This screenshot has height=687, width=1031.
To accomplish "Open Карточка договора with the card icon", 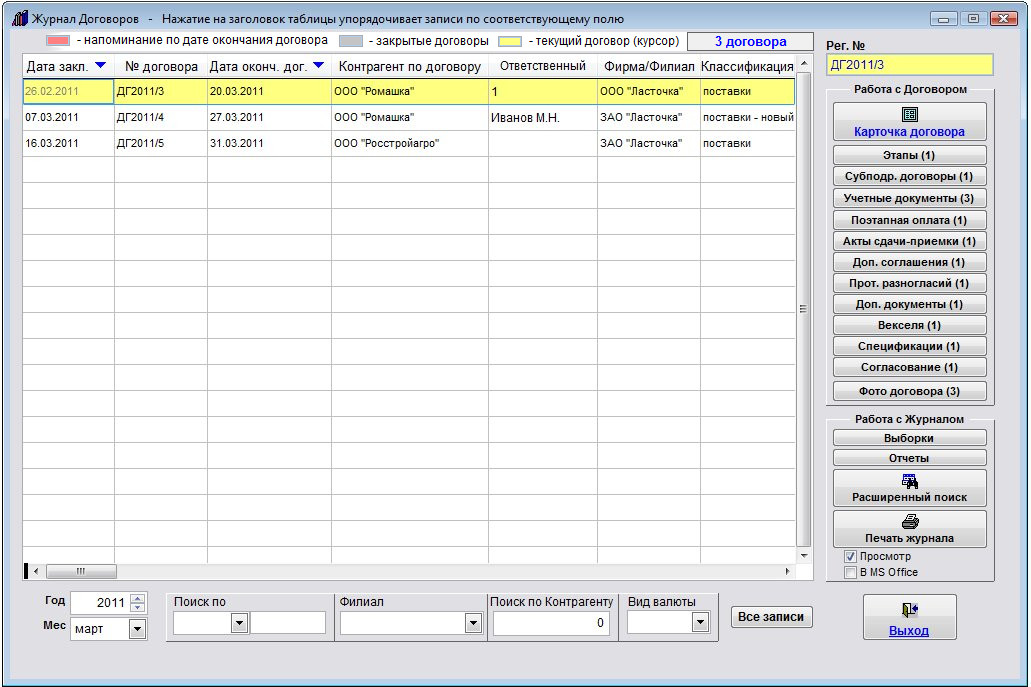I will tap(909, 115).
